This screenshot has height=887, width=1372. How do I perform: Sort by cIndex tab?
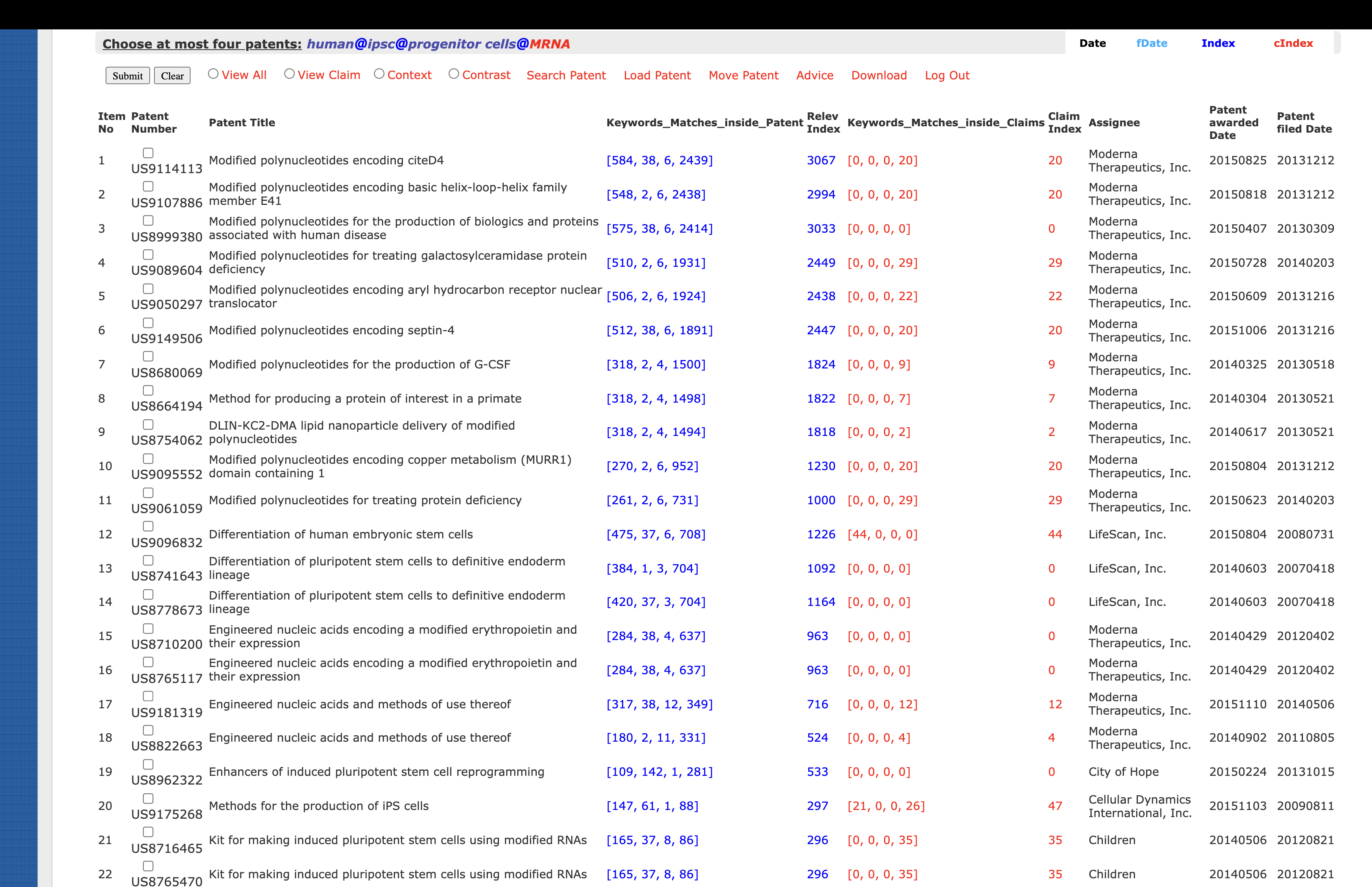pyautogui.click(x=1293, y=43)
